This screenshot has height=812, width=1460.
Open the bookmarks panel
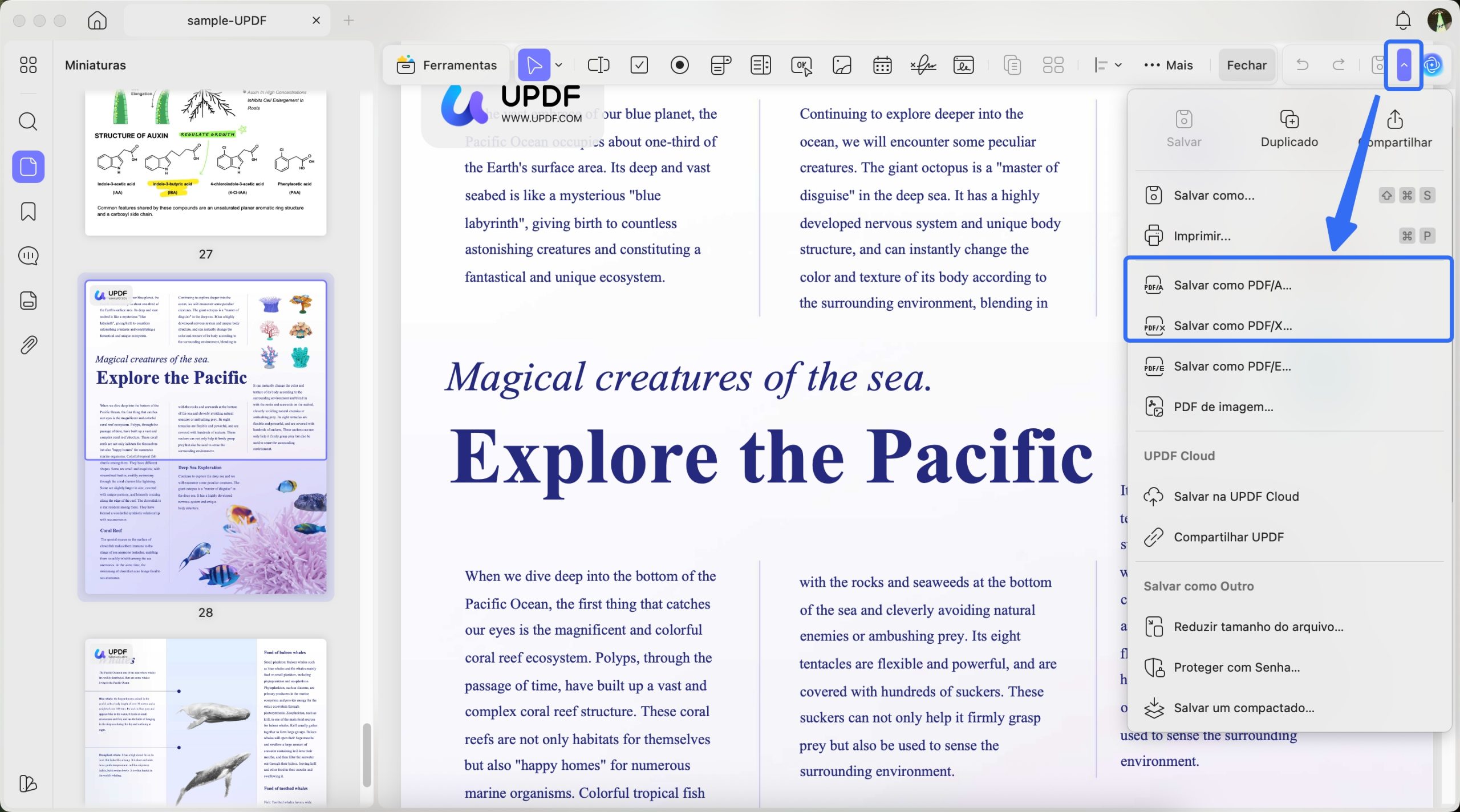27,211
